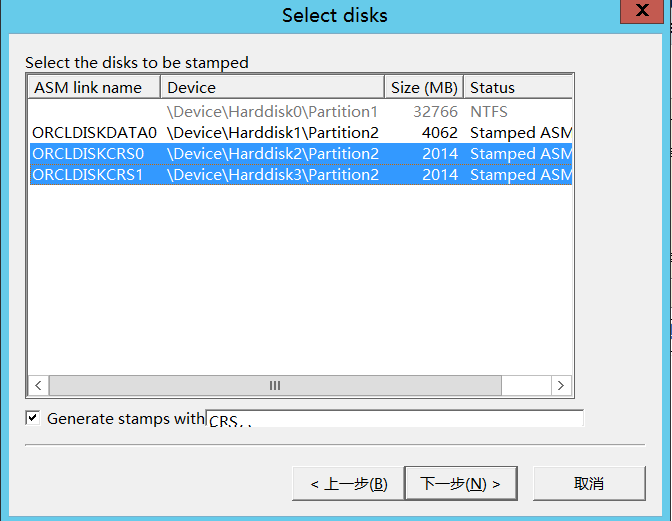672x521 pixels.
Task: Click the 下一步(N) next button
Action: click(461, 483)
